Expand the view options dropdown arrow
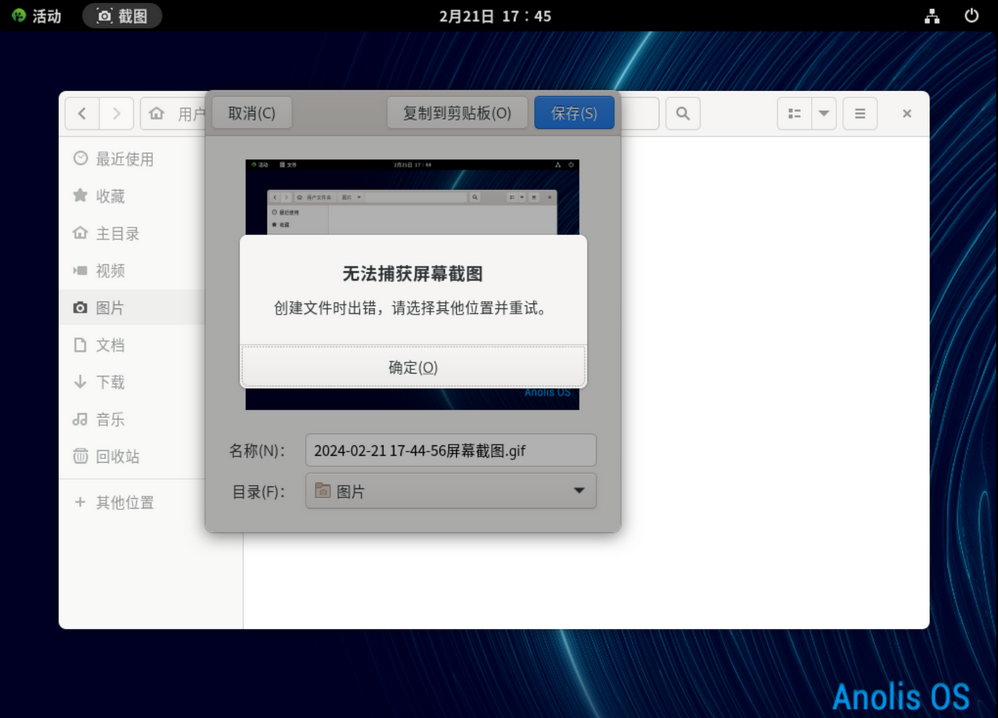The image size is (998, 718). (824, 114)
